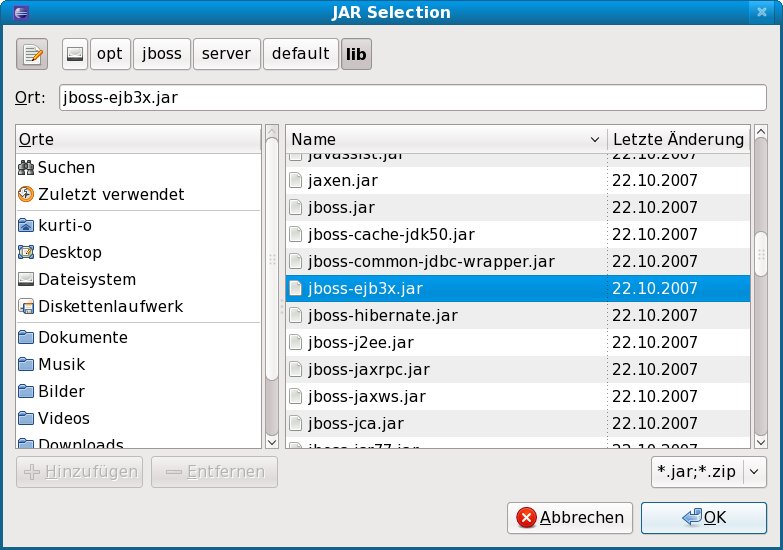Select file jboss-jaxrpc.jar
Viewport: 783px width, 550px height.
pos(518,369)
